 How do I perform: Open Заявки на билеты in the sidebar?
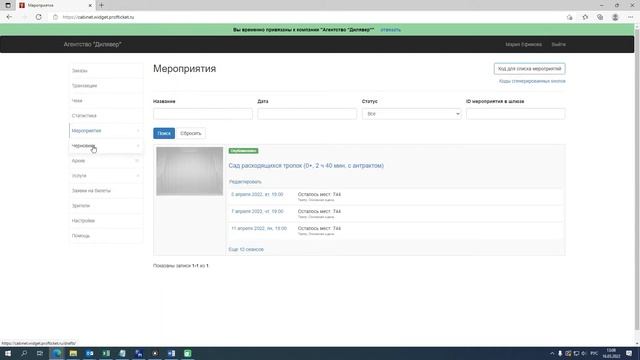point(106,191)
